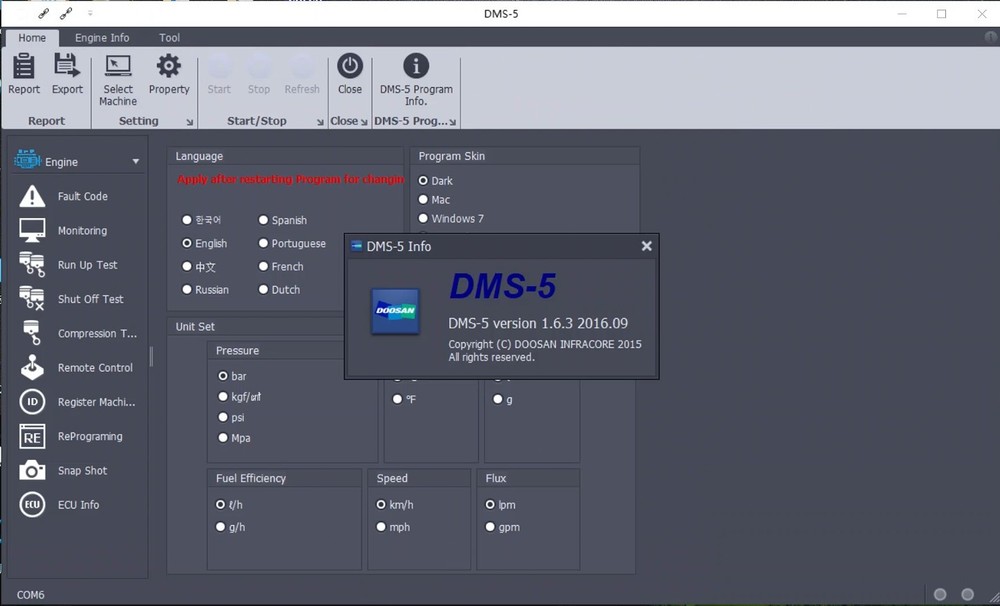Select Spanish language radio button
Viewport: 1000px width, 606px height.
264,220
